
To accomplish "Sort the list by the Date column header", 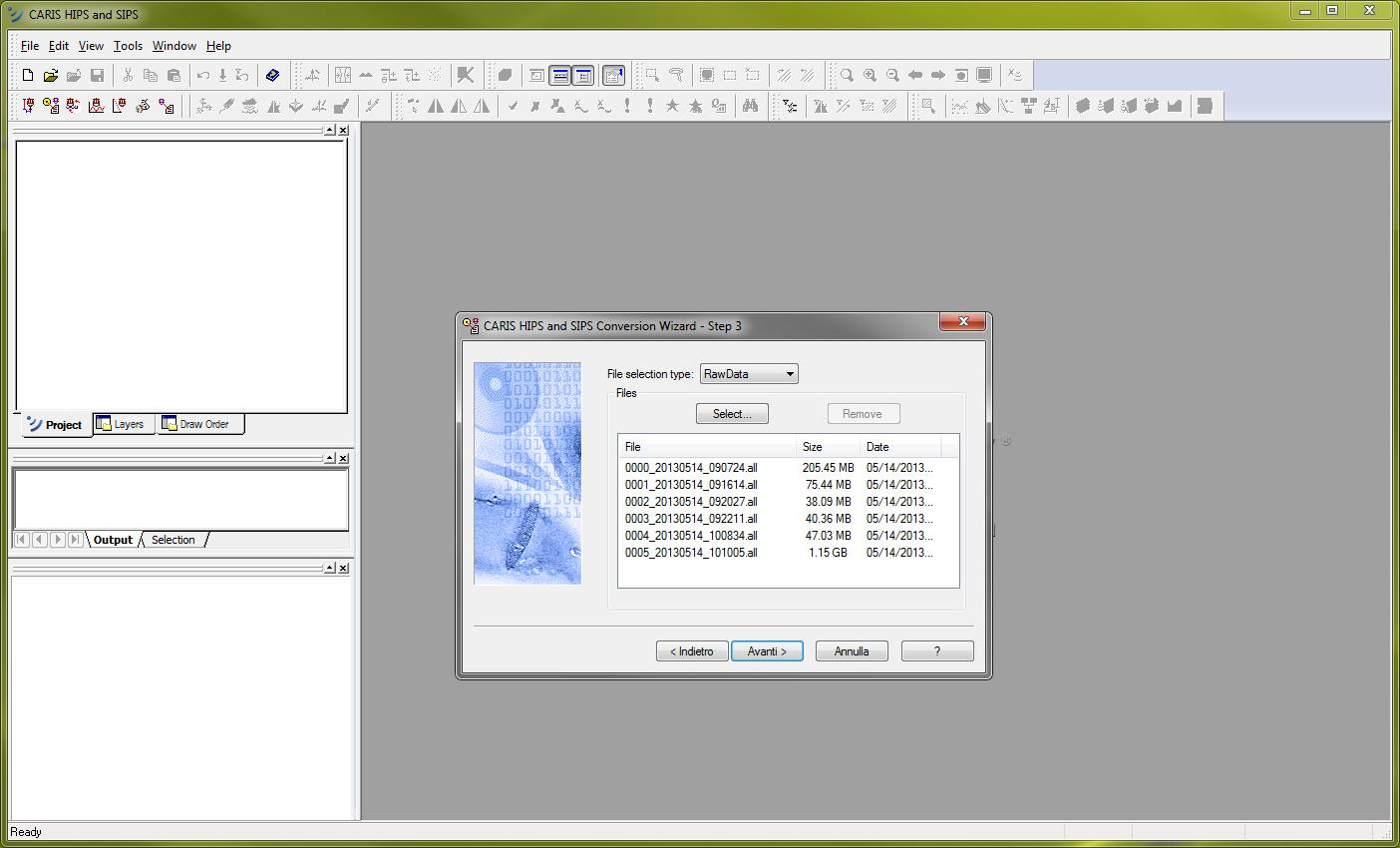I will pyautogui.click(x=900, y=447).
